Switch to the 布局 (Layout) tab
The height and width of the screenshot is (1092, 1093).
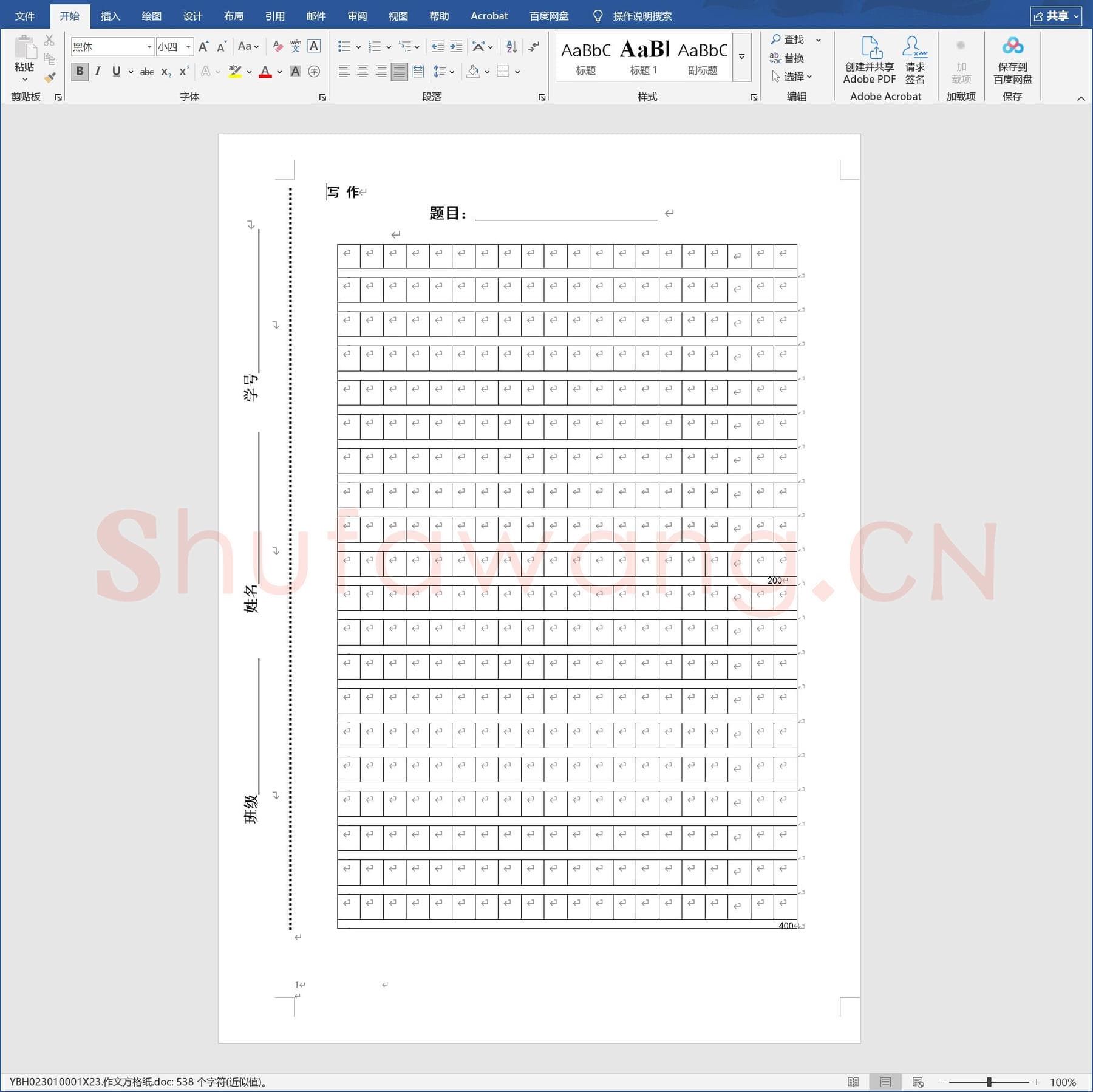[234, 16]
